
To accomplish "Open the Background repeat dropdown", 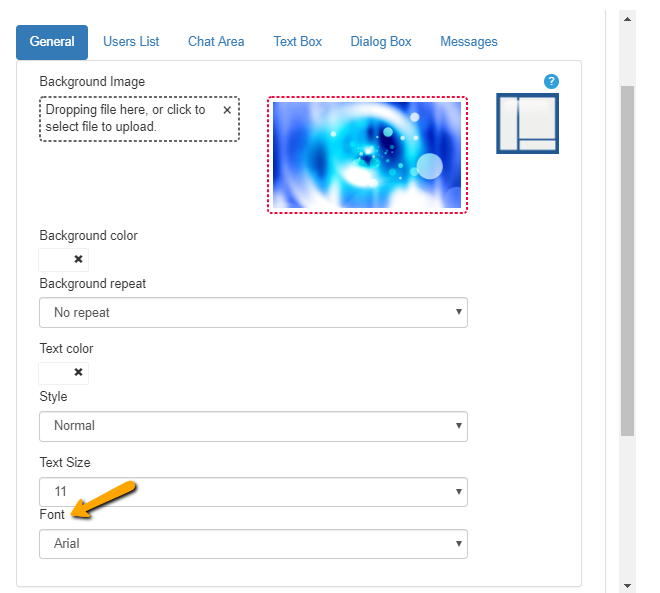I will coord(253,312).
